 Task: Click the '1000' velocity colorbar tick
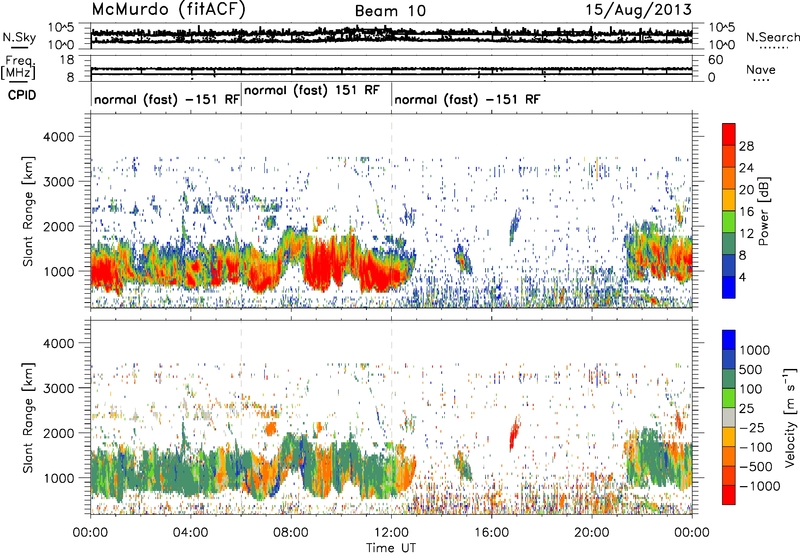[755, 350]
